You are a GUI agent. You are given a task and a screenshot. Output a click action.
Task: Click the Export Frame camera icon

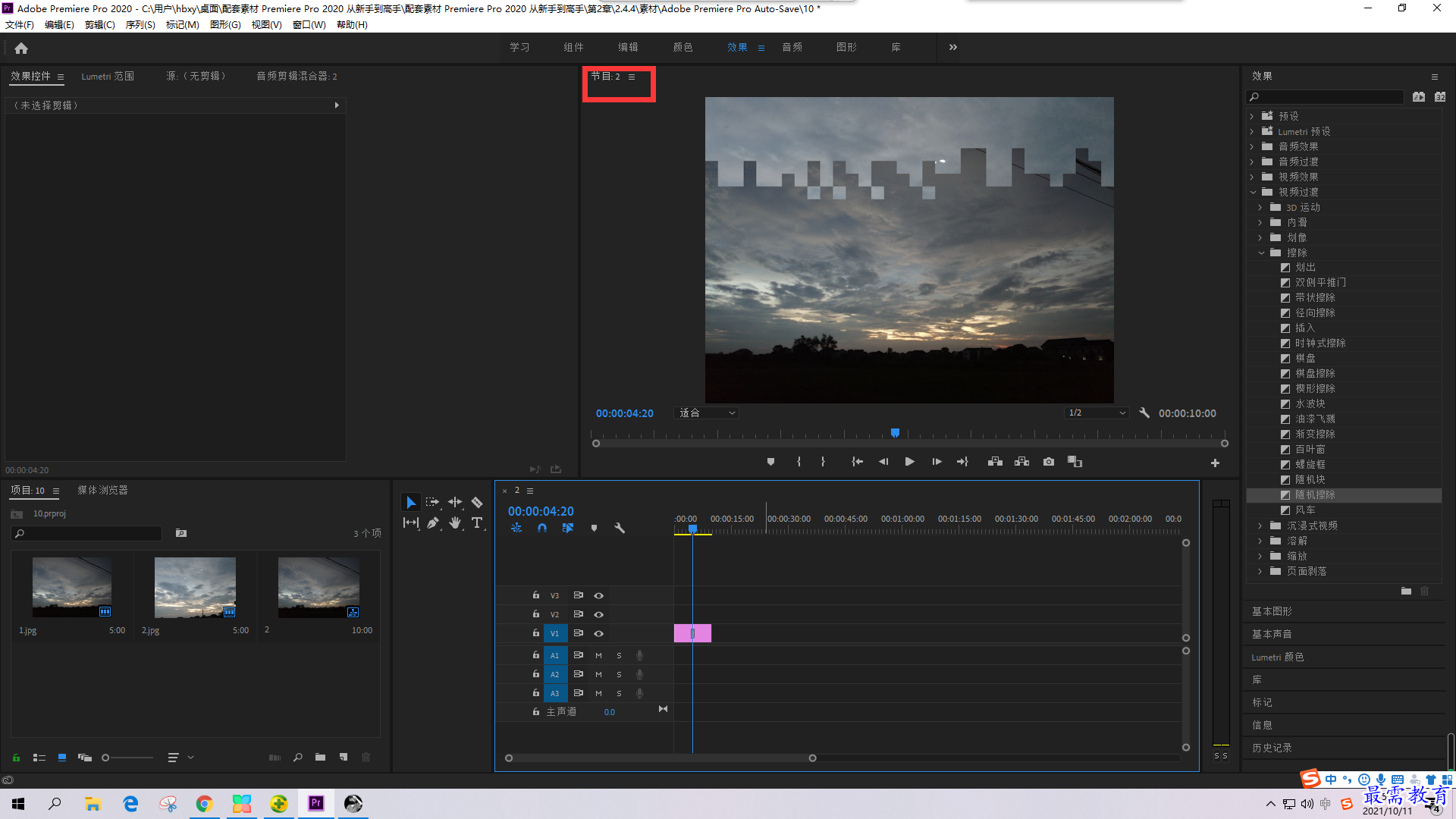[1048, 461]
